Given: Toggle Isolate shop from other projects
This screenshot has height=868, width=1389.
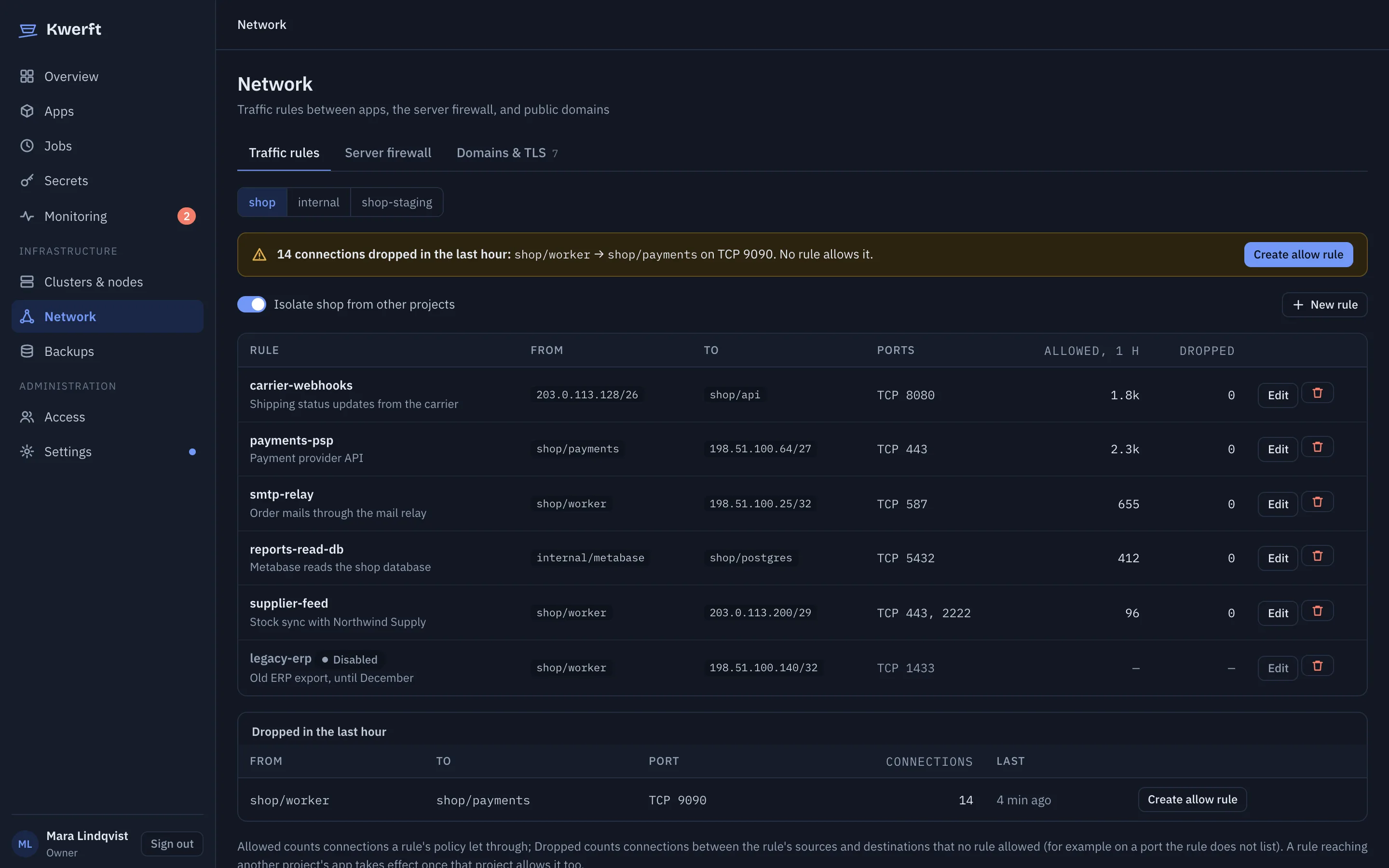Looking at the screenshot, I should click(x=251, y=304).
